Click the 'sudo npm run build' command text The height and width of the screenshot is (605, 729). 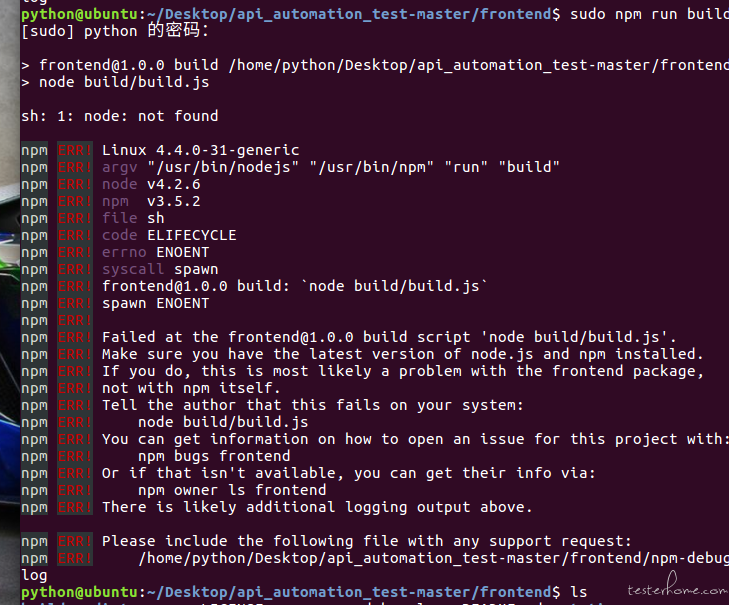pyautogui.click(x=649, y=14)
